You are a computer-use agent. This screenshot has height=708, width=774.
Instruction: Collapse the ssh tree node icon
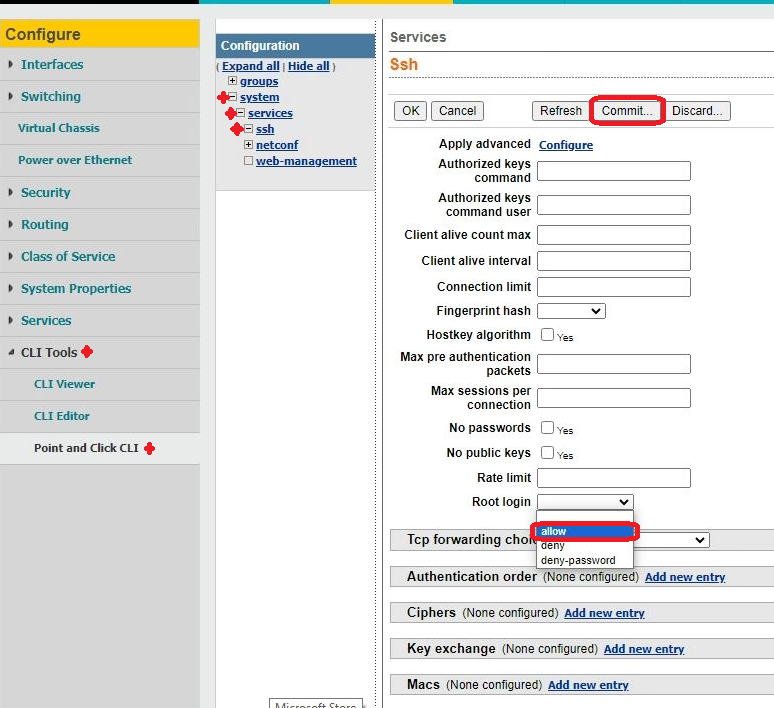(x=248, y=129)
